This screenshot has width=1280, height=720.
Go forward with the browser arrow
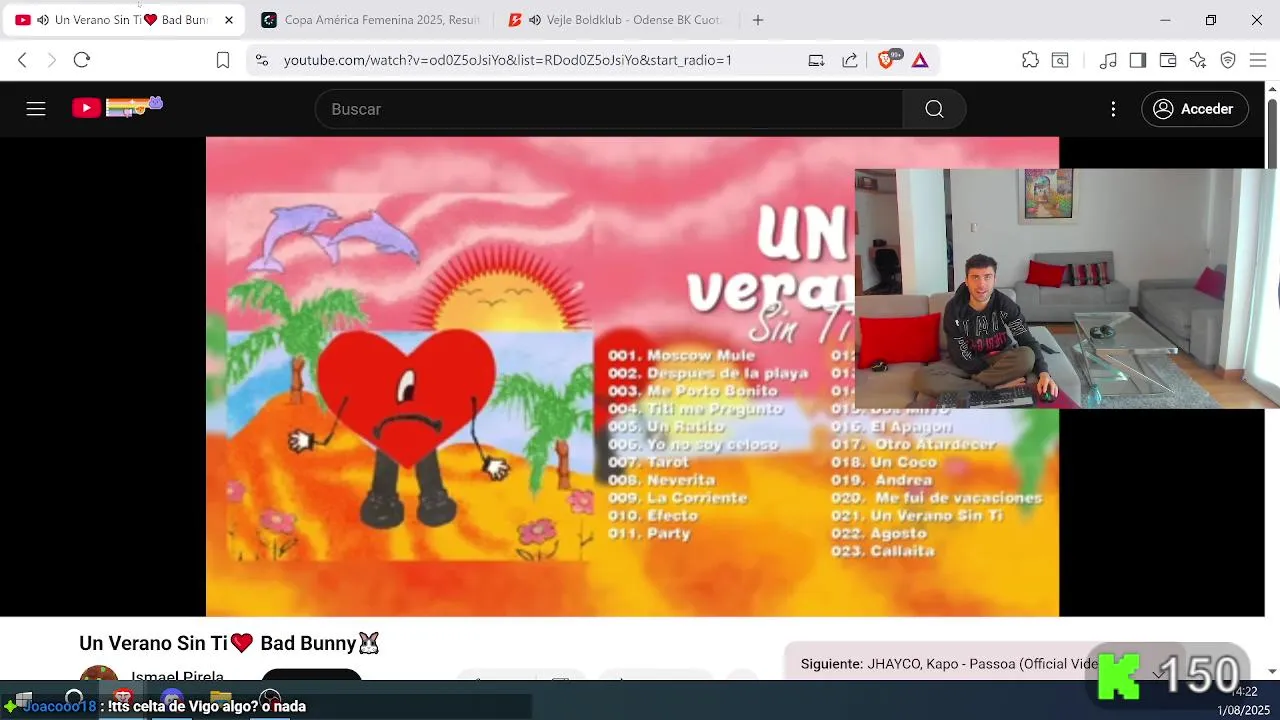[x=52, y=60]
